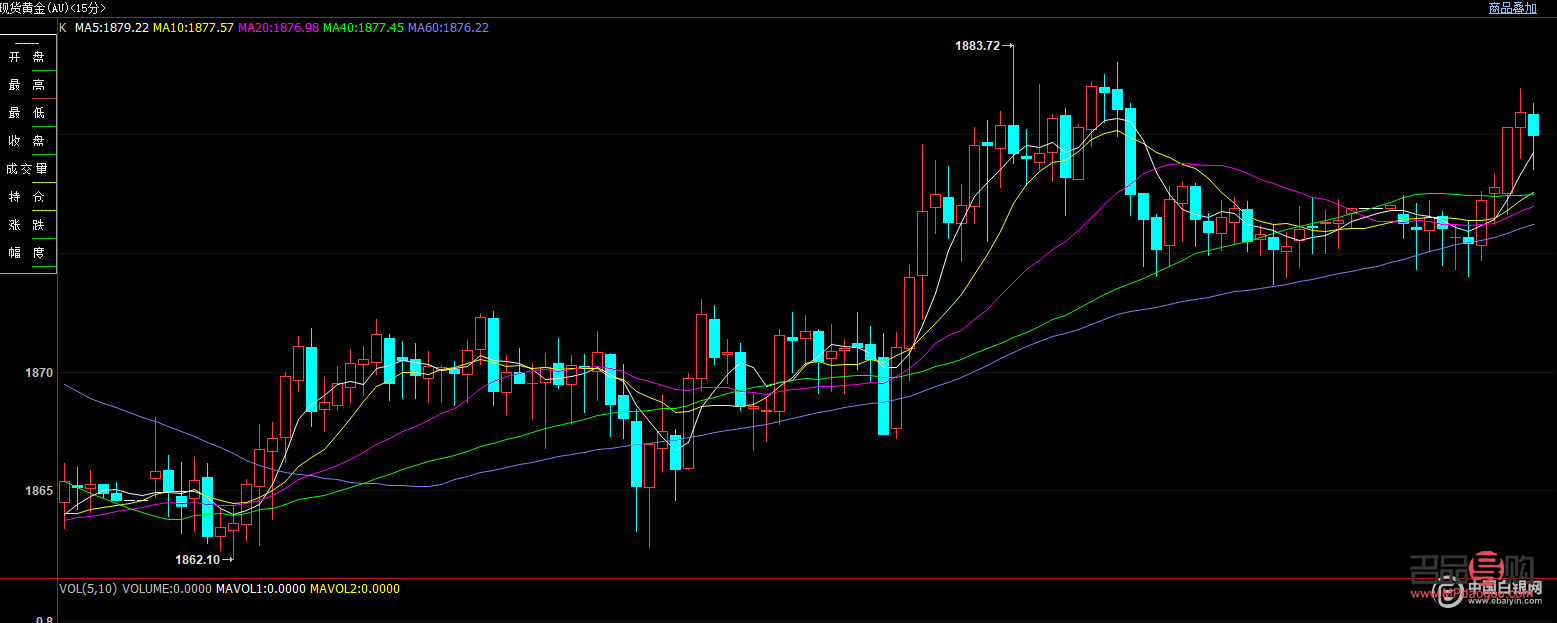Click the white MA5:1879.22 legend
Viewport: 1557px width, 623px height.
(112, 28)
